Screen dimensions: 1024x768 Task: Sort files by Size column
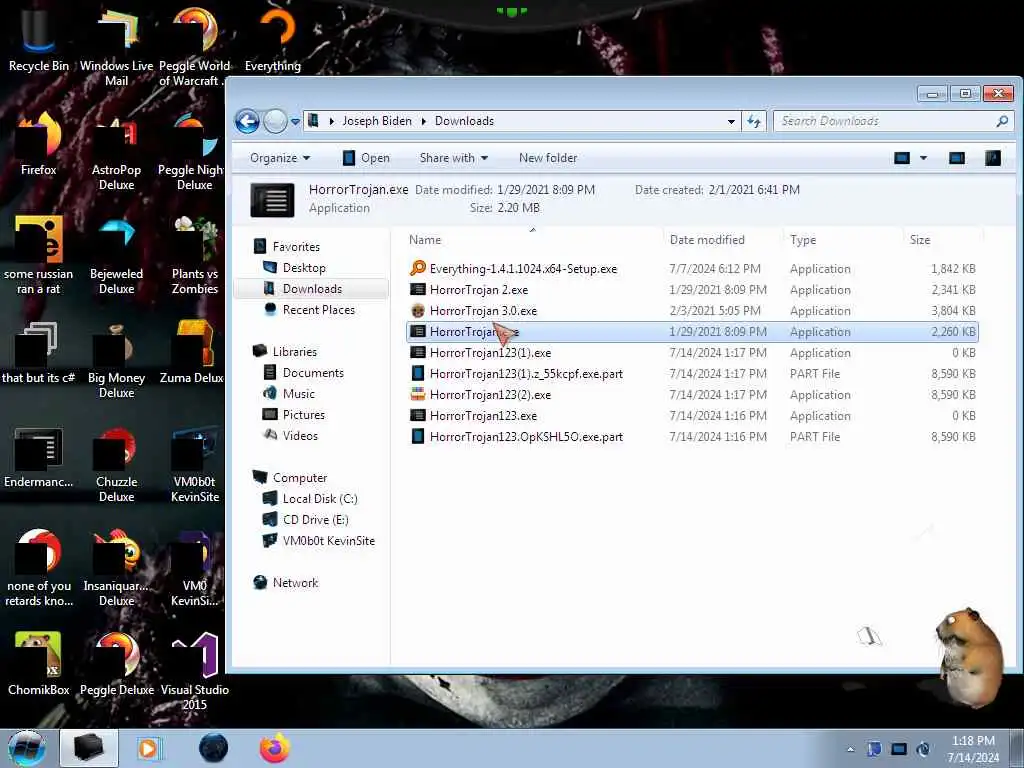(920, 240)
